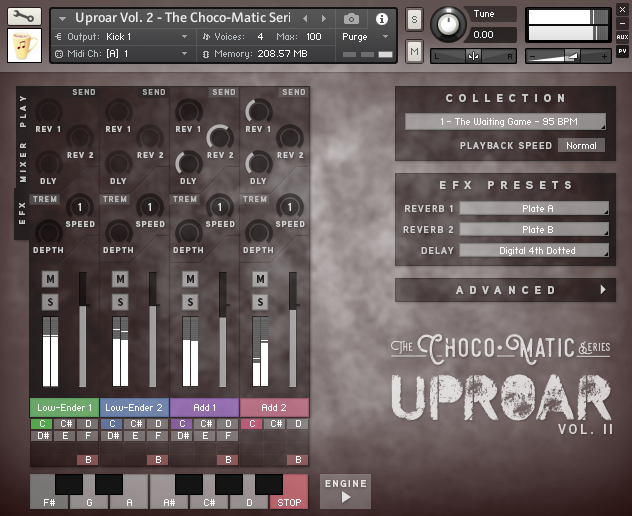The image size is (632, 516).
Task: Solo the instrument with header S button
Action: coord(414,19)
